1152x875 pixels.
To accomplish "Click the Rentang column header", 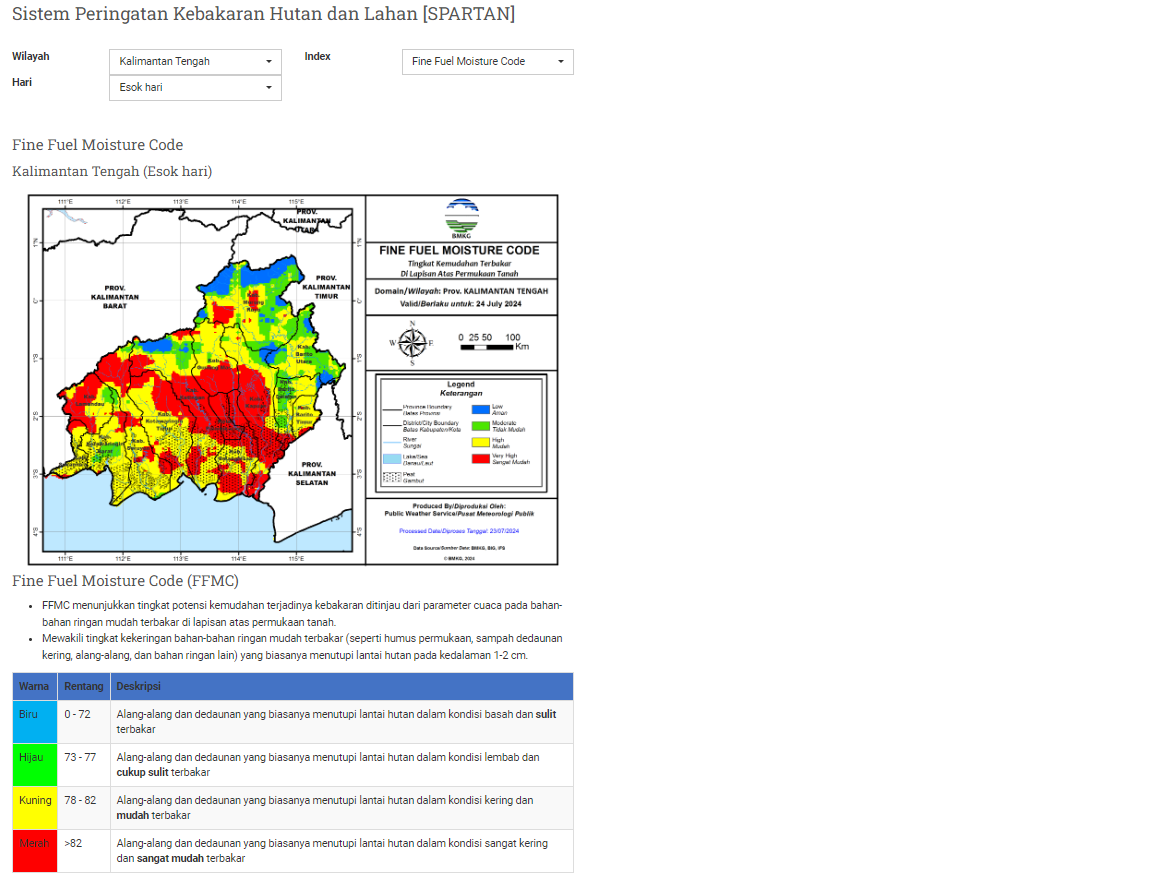I will (84, 686).
